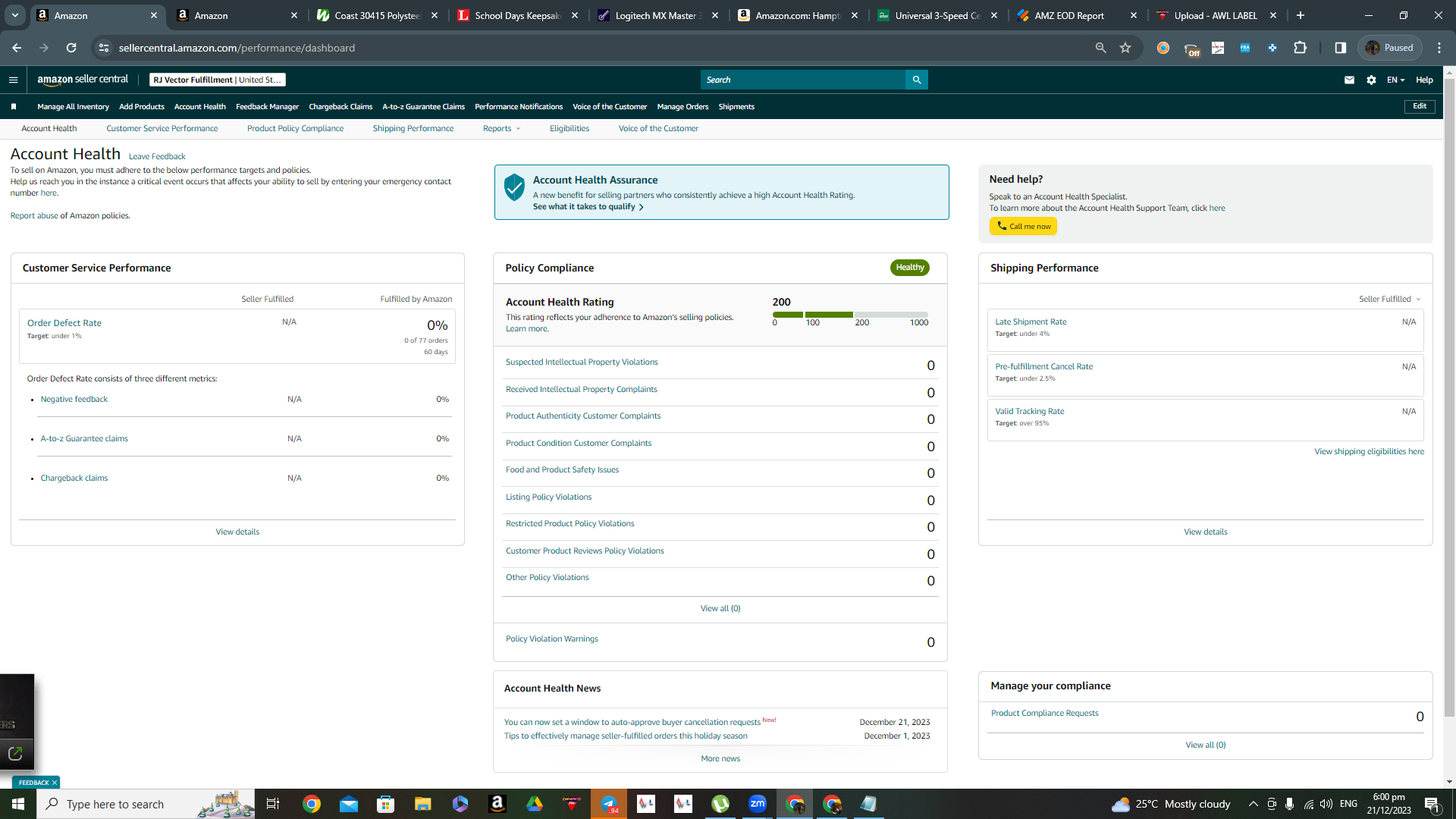Open the Reports dropdown menu
Screen dimensions: 1456x819
502,129
